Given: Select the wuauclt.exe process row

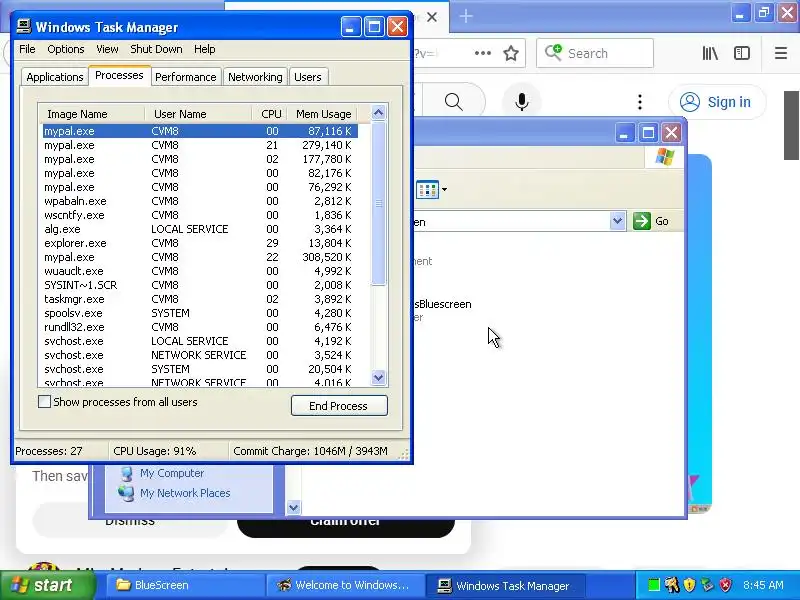Looking at the screenshot, I should [x=200, y=271].
